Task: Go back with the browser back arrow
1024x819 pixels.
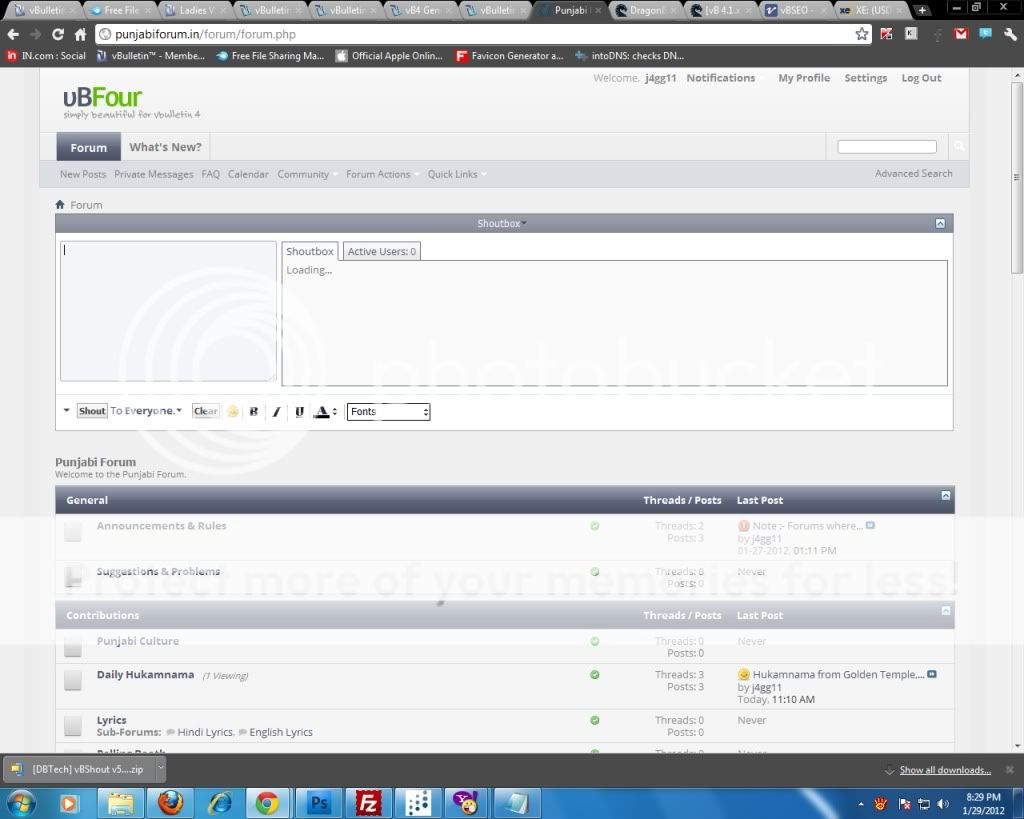Action: (x=13, y=34)
